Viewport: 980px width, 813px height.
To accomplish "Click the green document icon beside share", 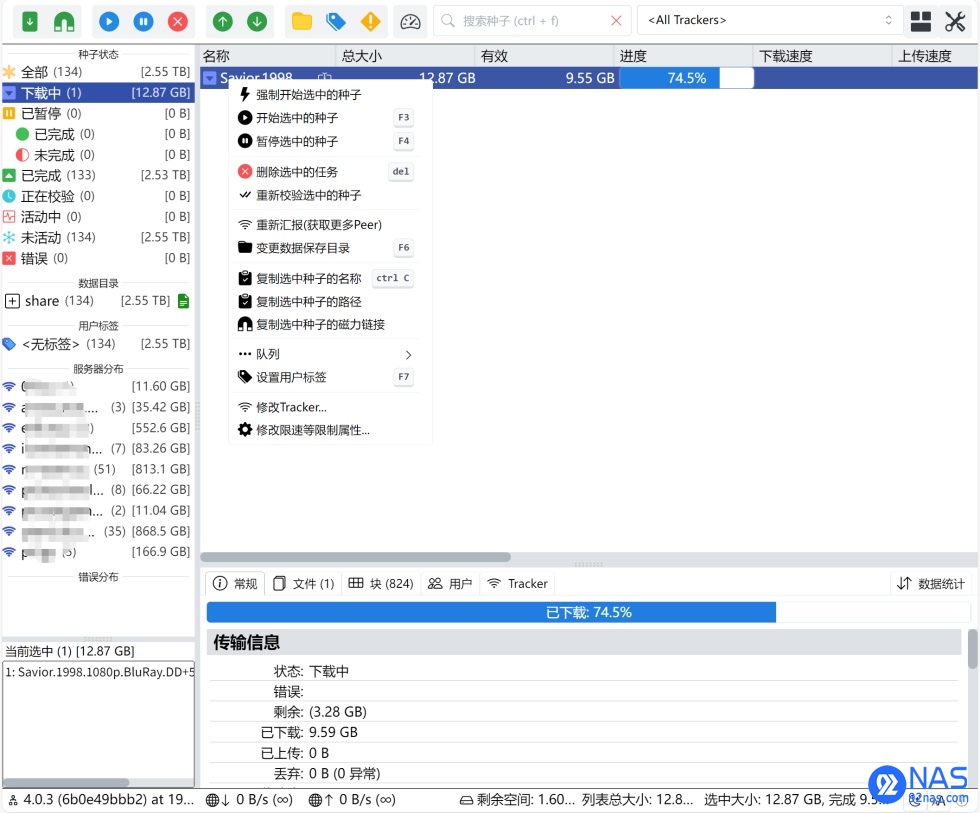I will 183,301.
